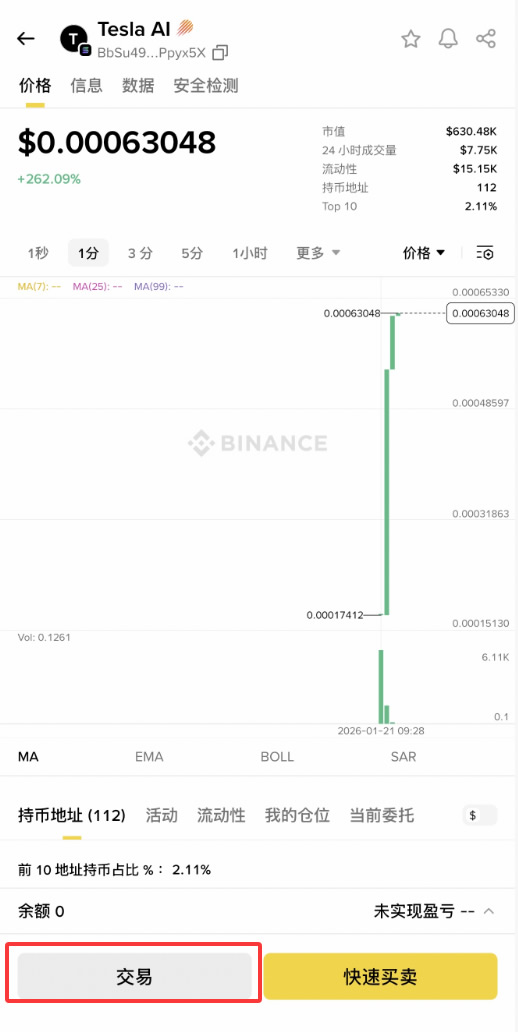The height and width of the screenshot is (1032, 518).
Task: Copy the contract address icon
Action: (x=220, y=53)
